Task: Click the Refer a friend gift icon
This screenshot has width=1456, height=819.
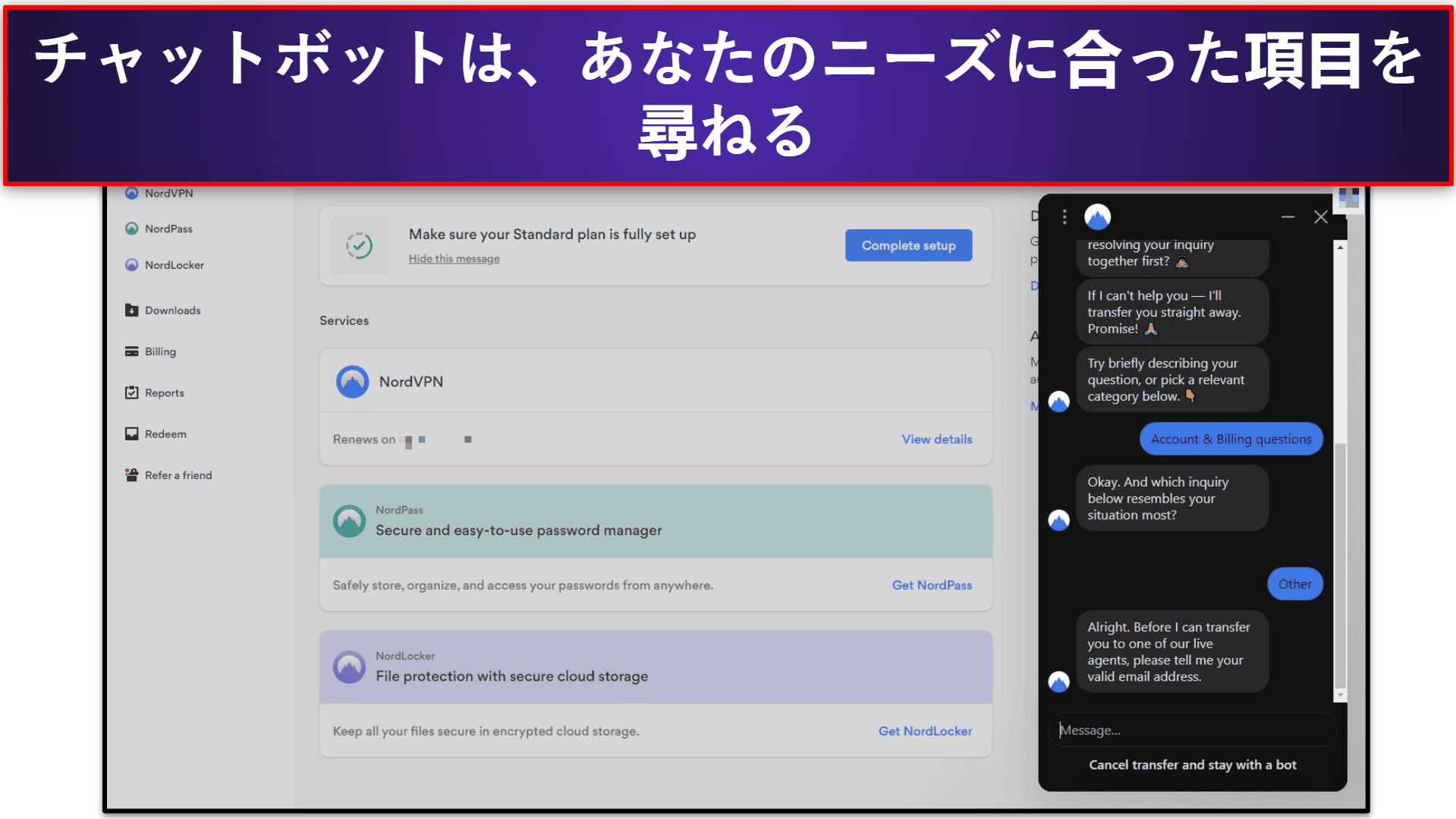Action: (x=131, y=475)
